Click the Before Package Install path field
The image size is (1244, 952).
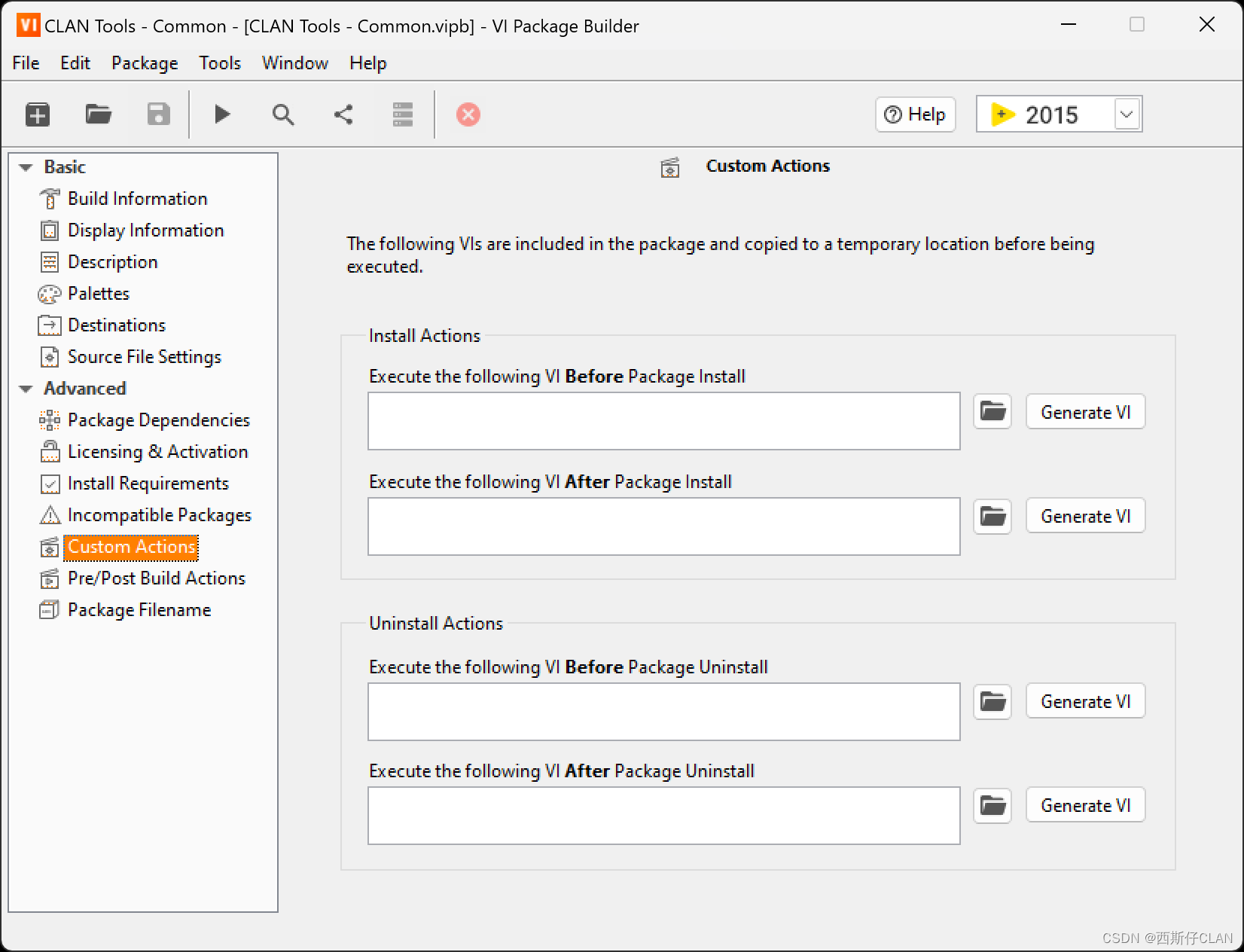pyautogui.click(x=664, y=421)
